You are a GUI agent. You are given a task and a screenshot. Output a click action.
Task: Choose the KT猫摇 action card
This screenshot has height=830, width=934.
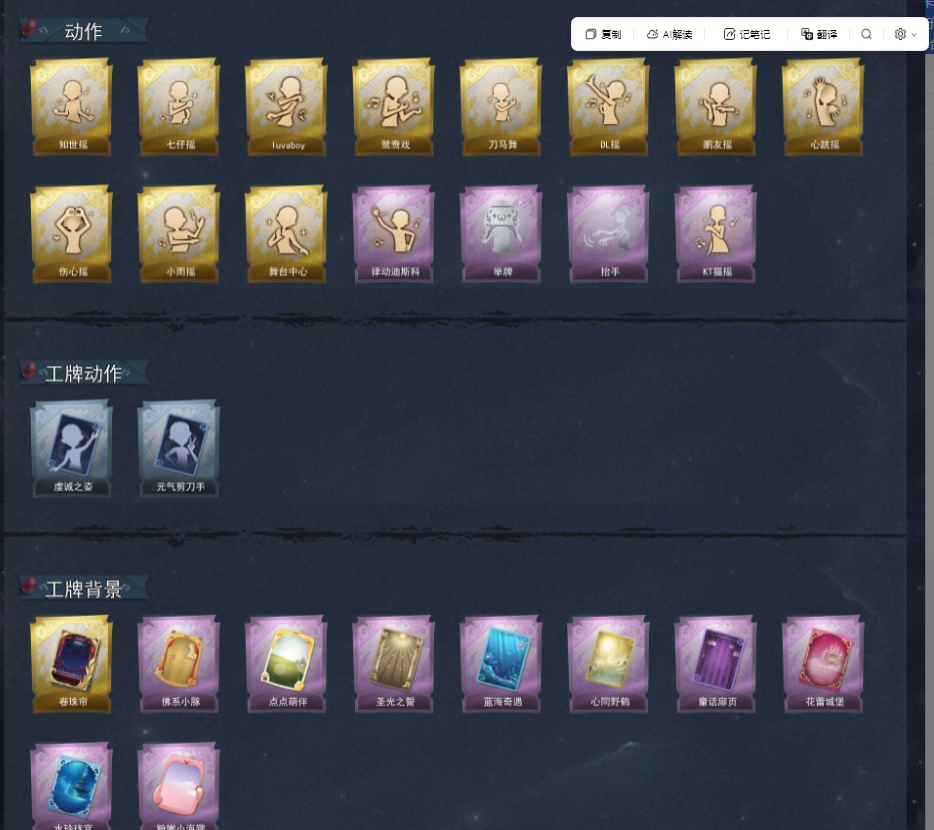click(715, 234)
